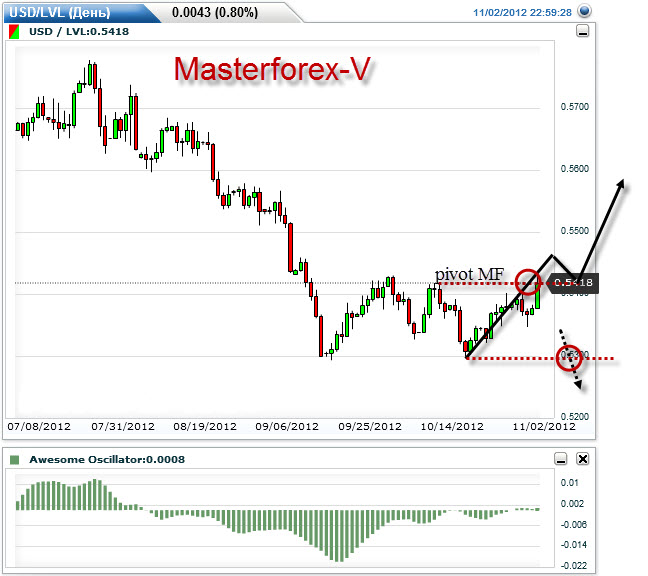Click the 11/02/2012 22:59:28 timestamp
The width and height of the screenshot is (648, 576).
point(522,13)
